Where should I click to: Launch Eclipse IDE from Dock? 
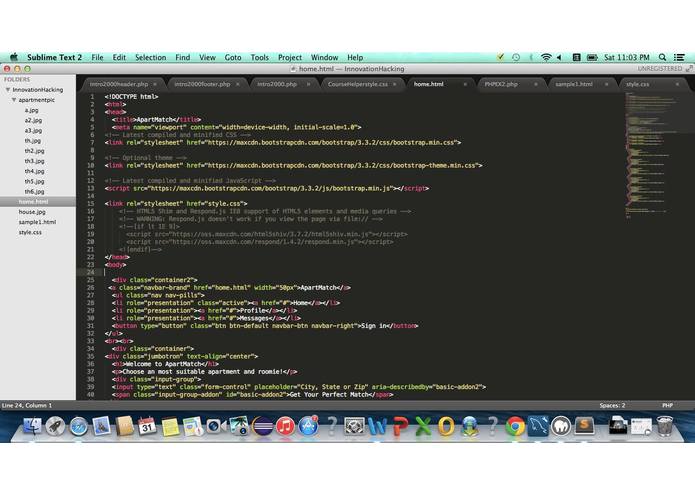point(262,426)
